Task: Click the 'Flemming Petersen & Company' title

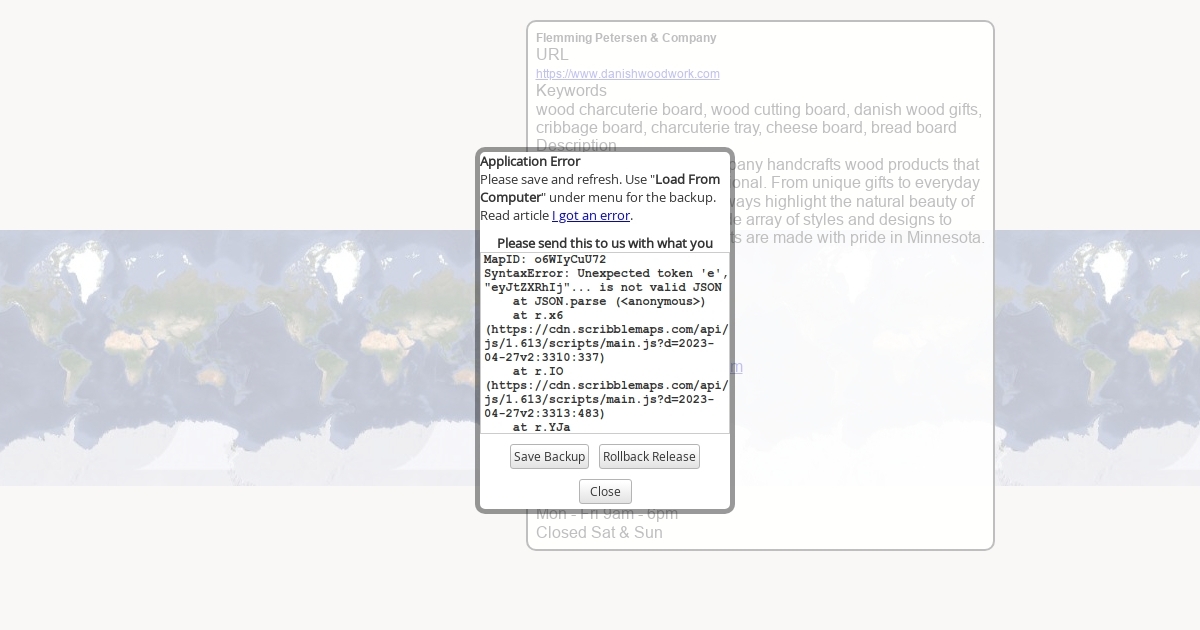Action: [626, 38]
